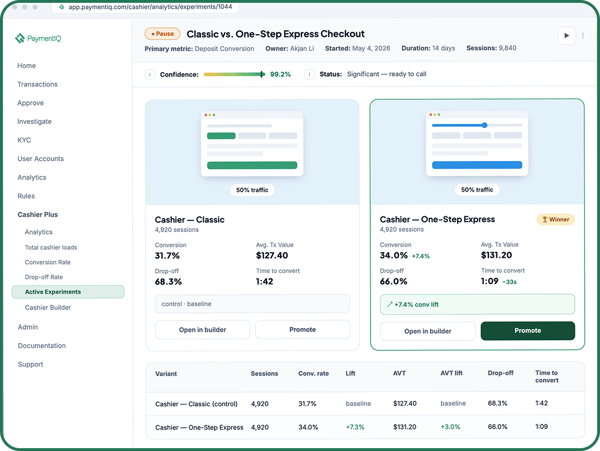
Task: Collapse the Cashier Plus section
Action: point(38,215)
